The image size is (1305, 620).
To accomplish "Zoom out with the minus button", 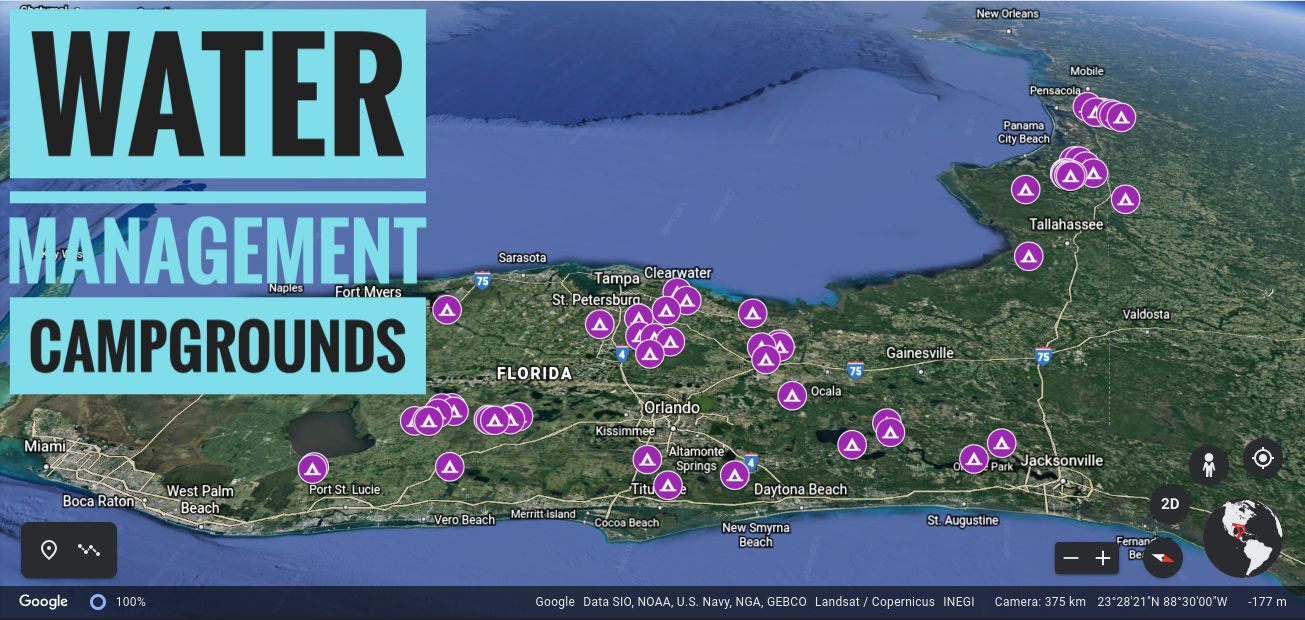I will pos(1070,558).
